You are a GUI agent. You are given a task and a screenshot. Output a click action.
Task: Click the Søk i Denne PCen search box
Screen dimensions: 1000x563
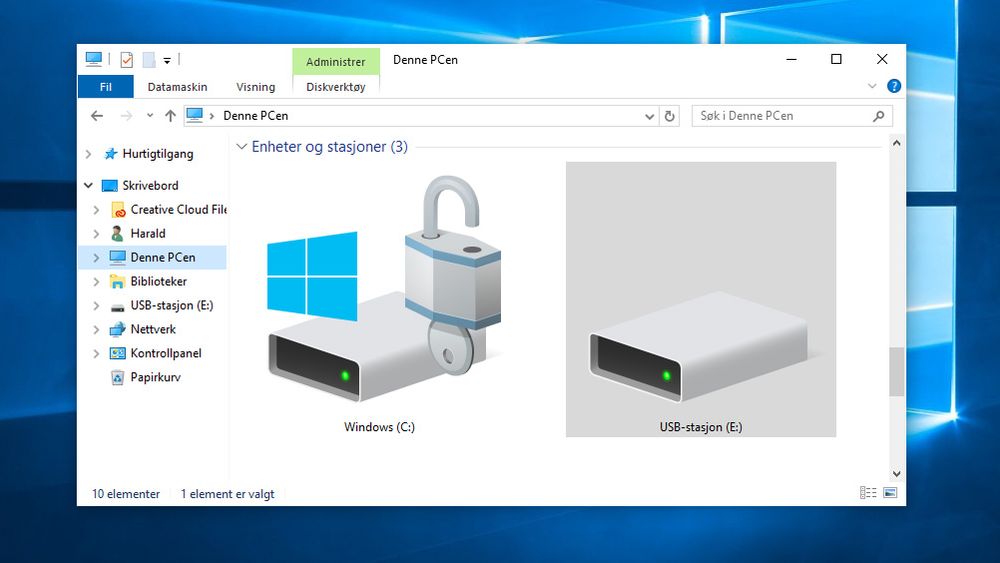792,116
